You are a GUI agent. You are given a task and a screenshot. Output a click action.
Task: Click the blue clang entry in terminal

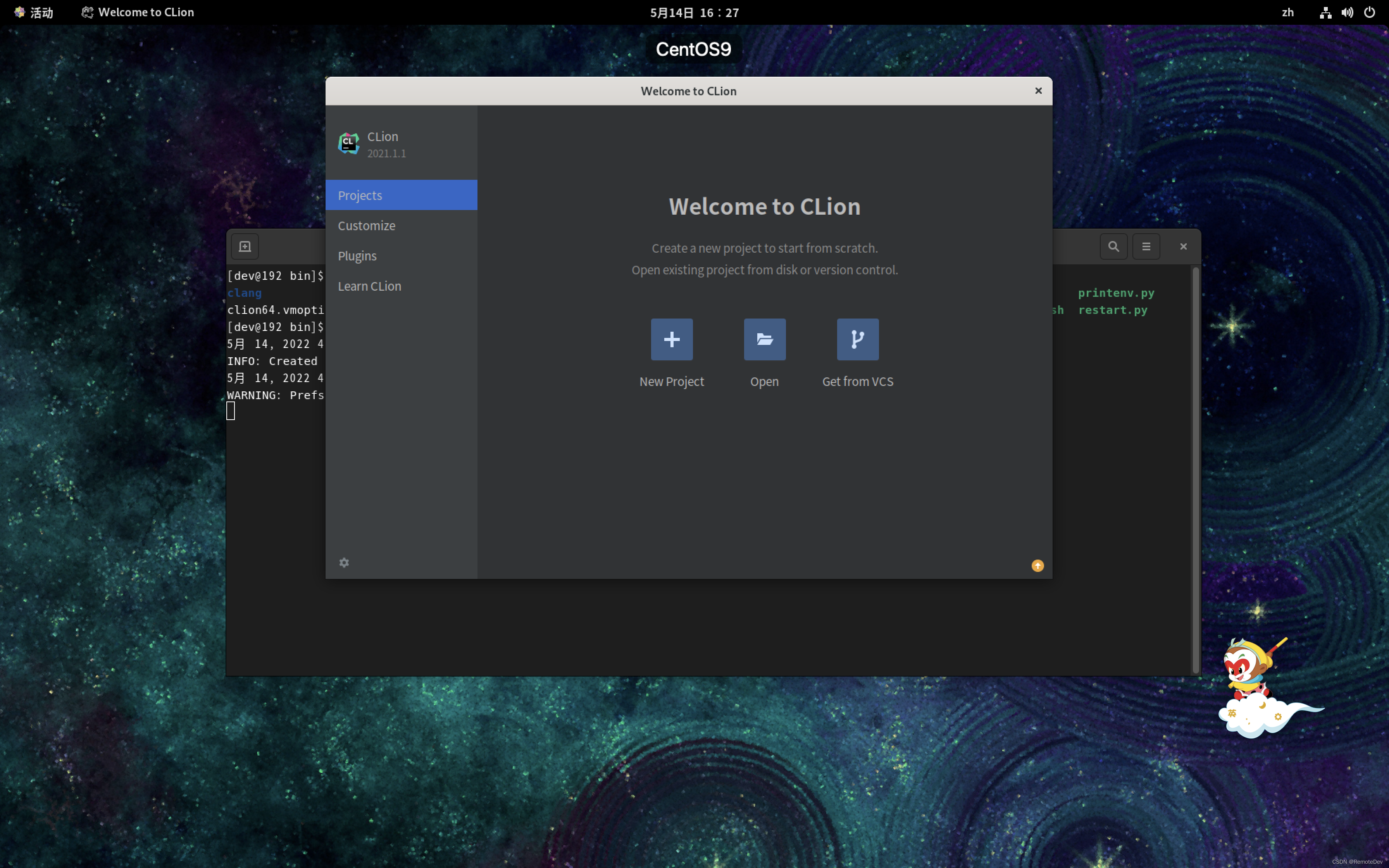245,293
